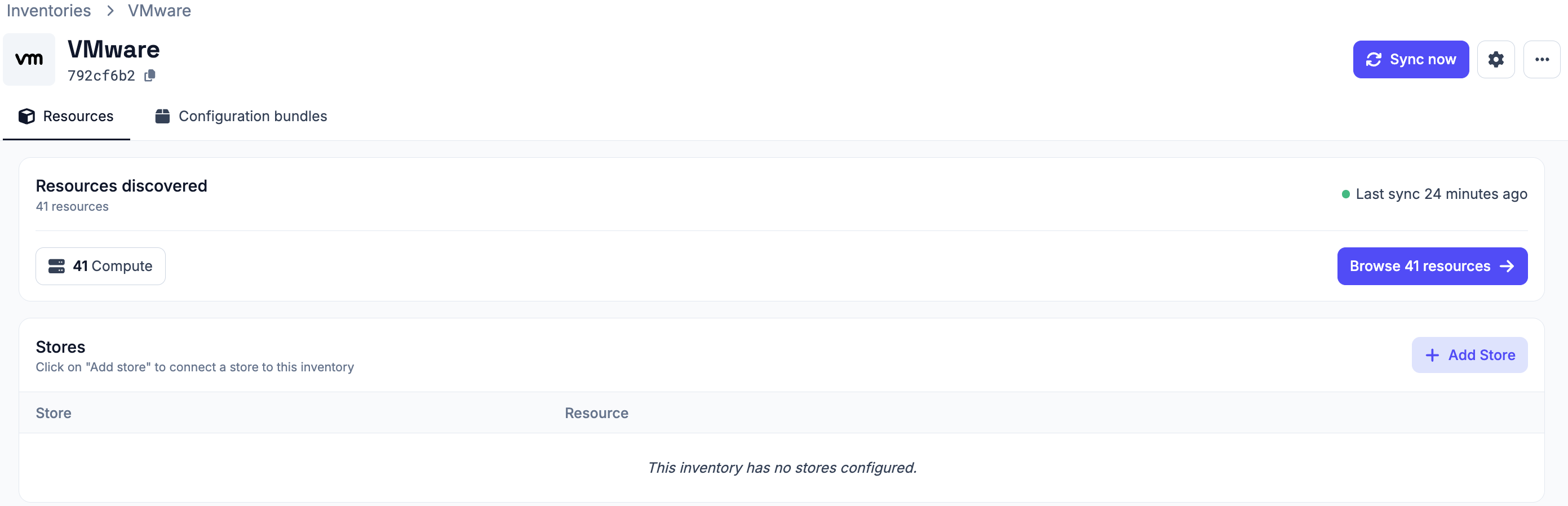Image resolution: width=1568 pixels, height=506 pixels.
Task: Click the VMware vm logo
Action: click(29, 60)
